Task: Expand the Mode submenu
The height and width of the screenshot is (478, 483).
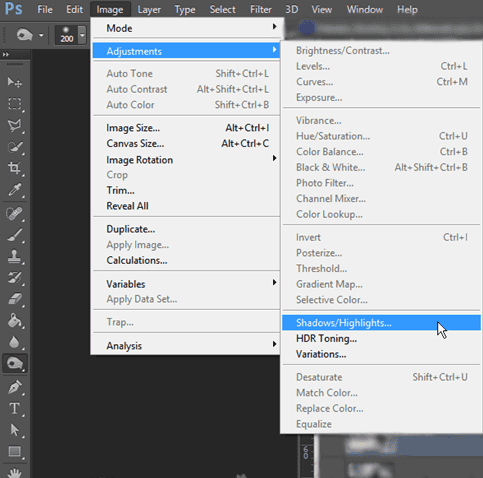Action: coord(187,28)
